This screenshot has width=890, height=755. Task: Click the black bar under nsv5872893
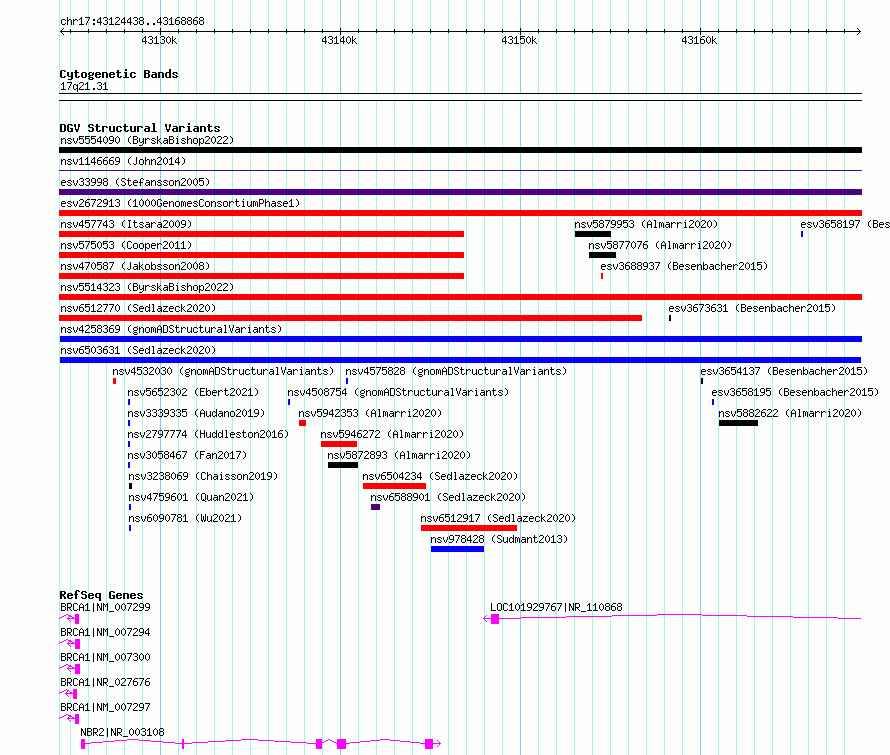point(343,465)
